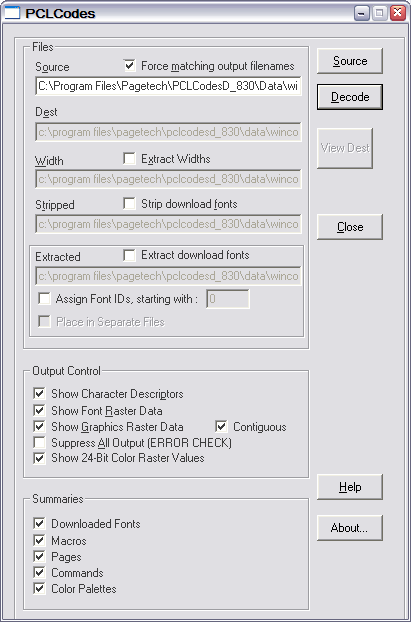Open the About... dialog
Viewport: 411px width, 622px height.
tap(350, 528)
